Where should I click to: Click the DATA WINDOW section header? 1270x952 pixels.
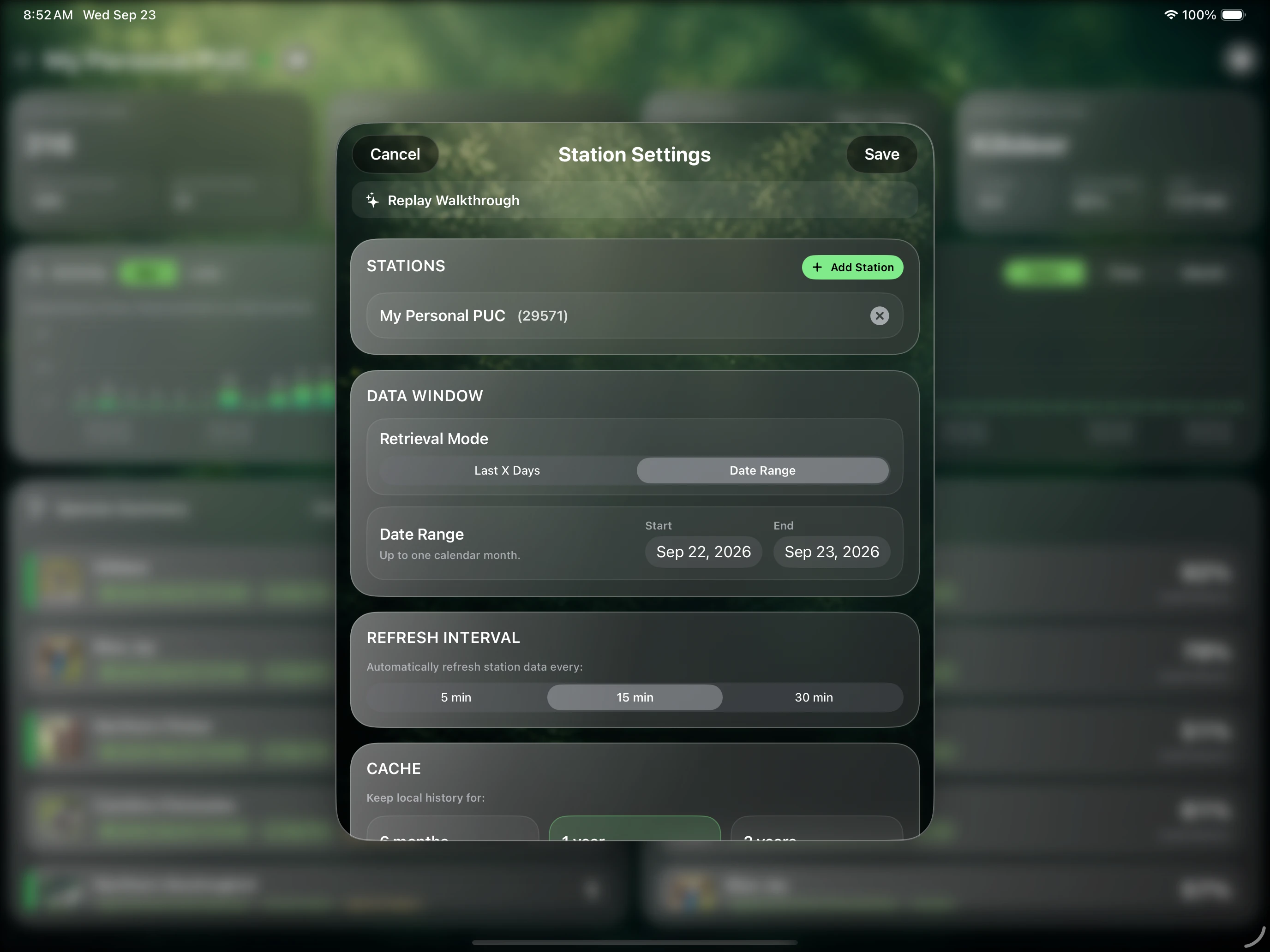point(425,396)
